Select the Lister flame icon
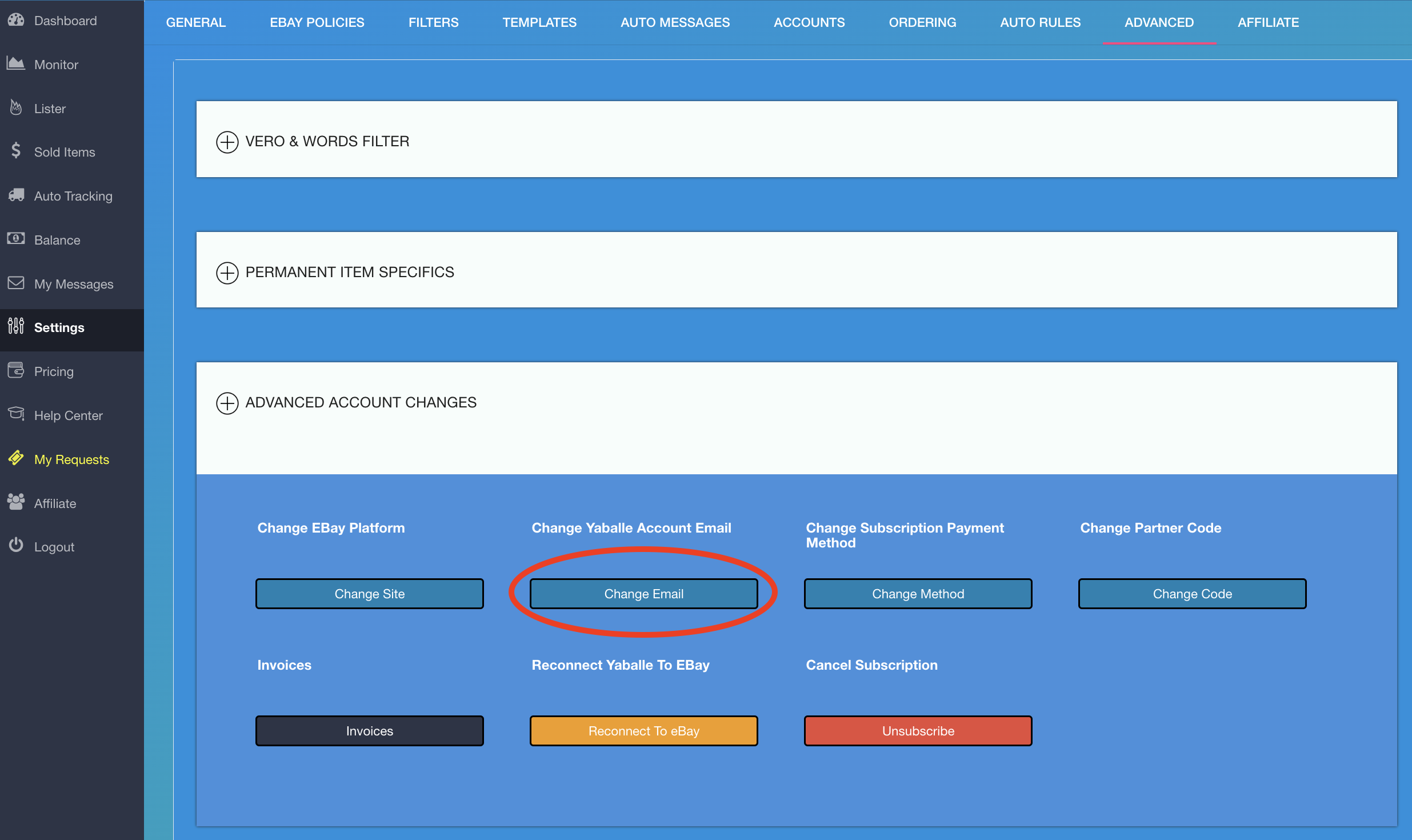Viewport: 1412px width, 840px height. point(16,107)
